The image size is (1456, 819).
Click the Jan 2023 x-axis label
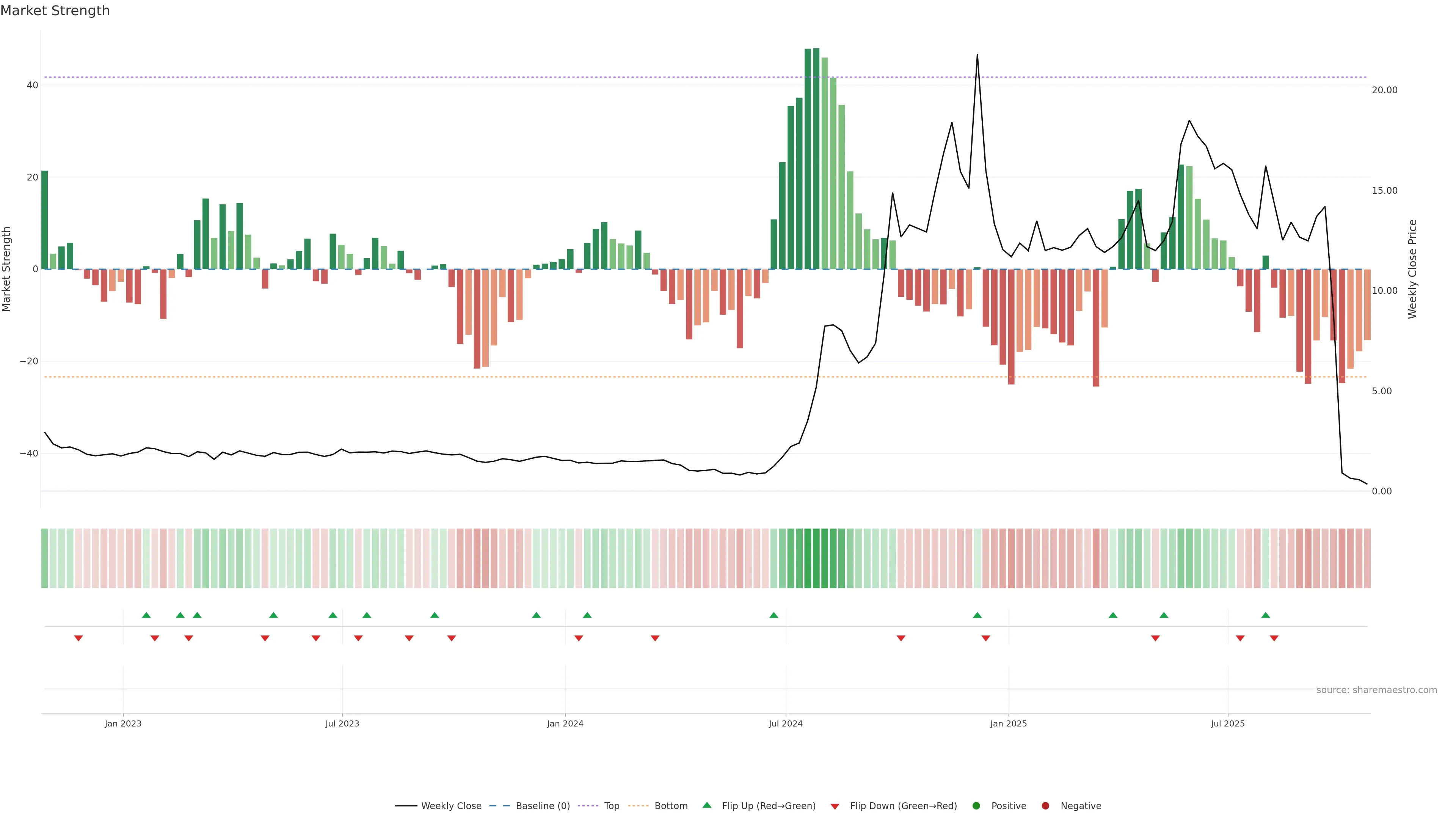pos(123,723)
